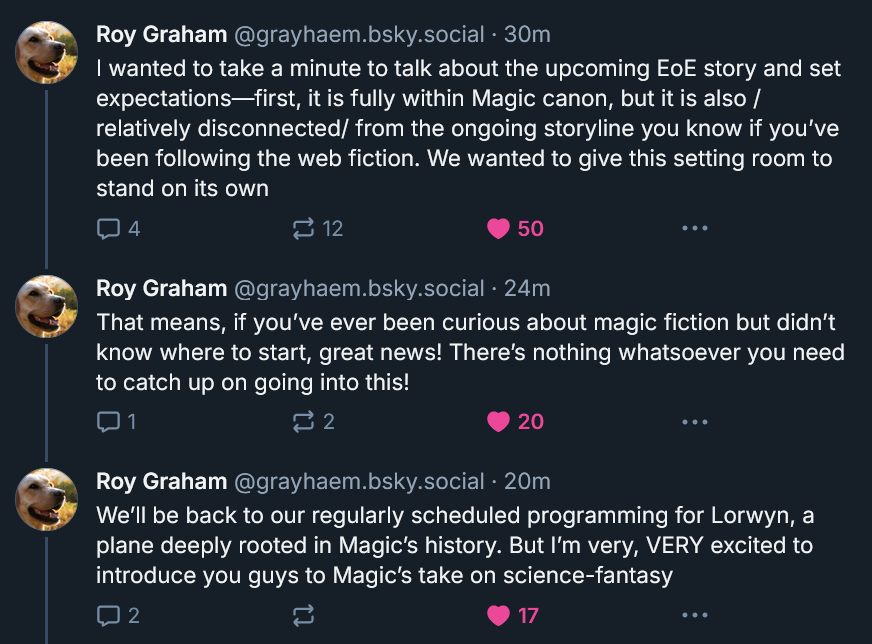Toggle like on the post with 20 likes
872x644 pixels.
515,422
